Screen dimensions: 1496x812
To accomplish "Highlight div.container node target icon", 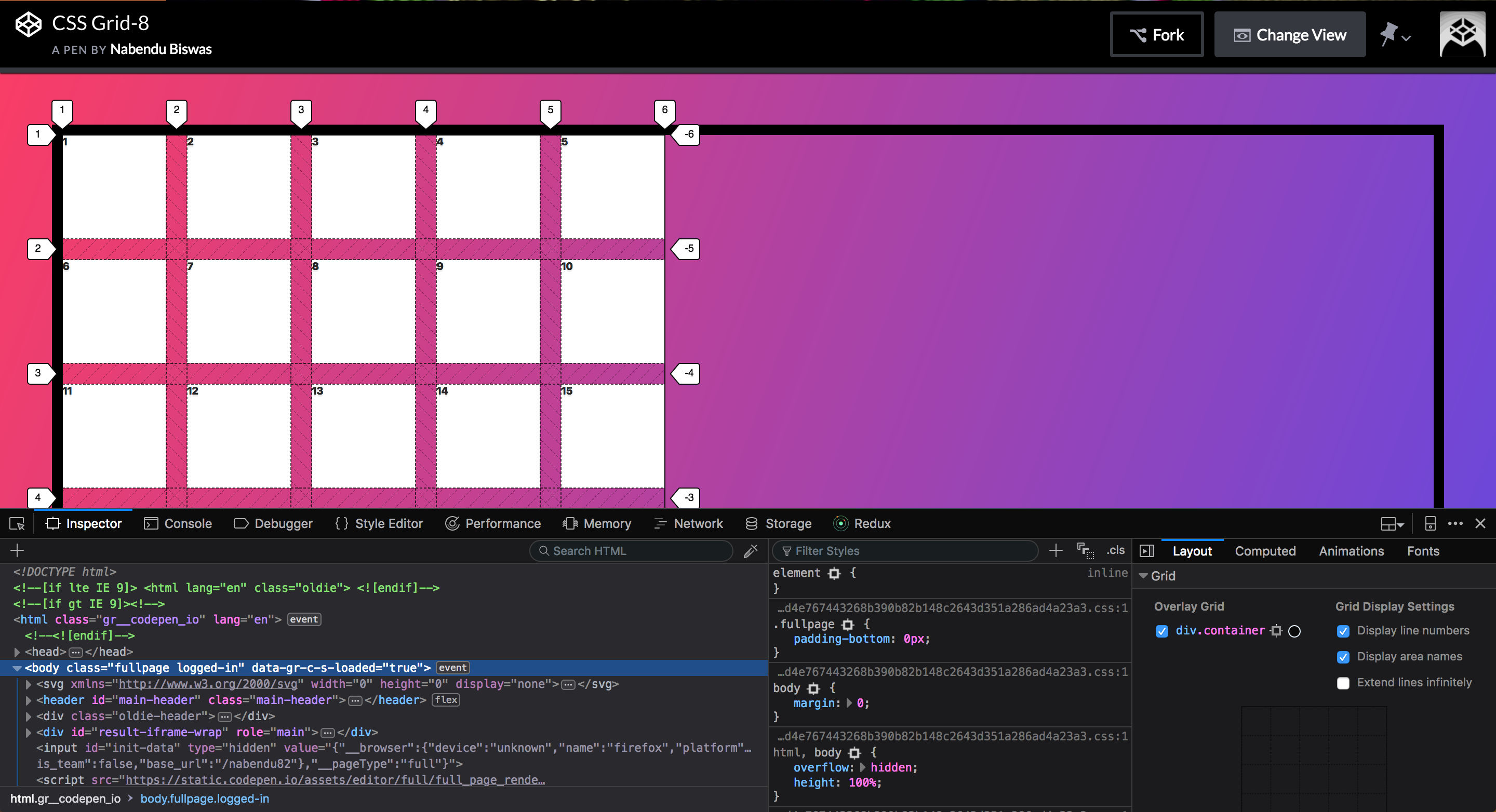I will [1276, 630].
